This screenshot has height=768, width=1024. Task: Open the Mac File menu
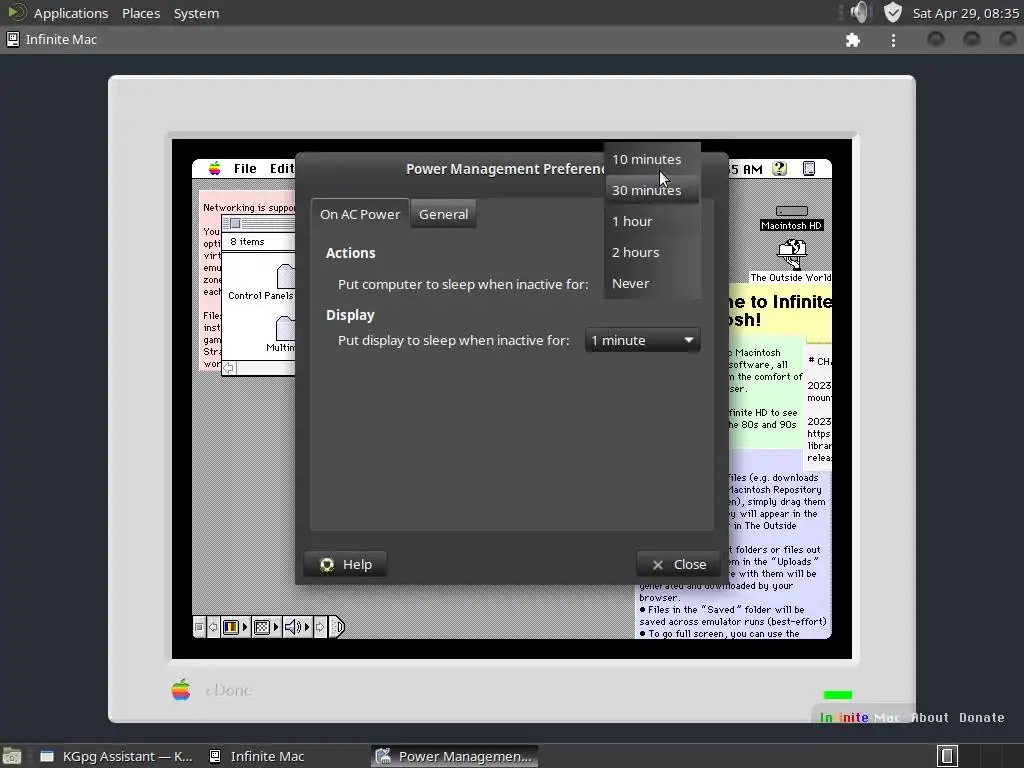pyautogui.click(x=245, y=168)
